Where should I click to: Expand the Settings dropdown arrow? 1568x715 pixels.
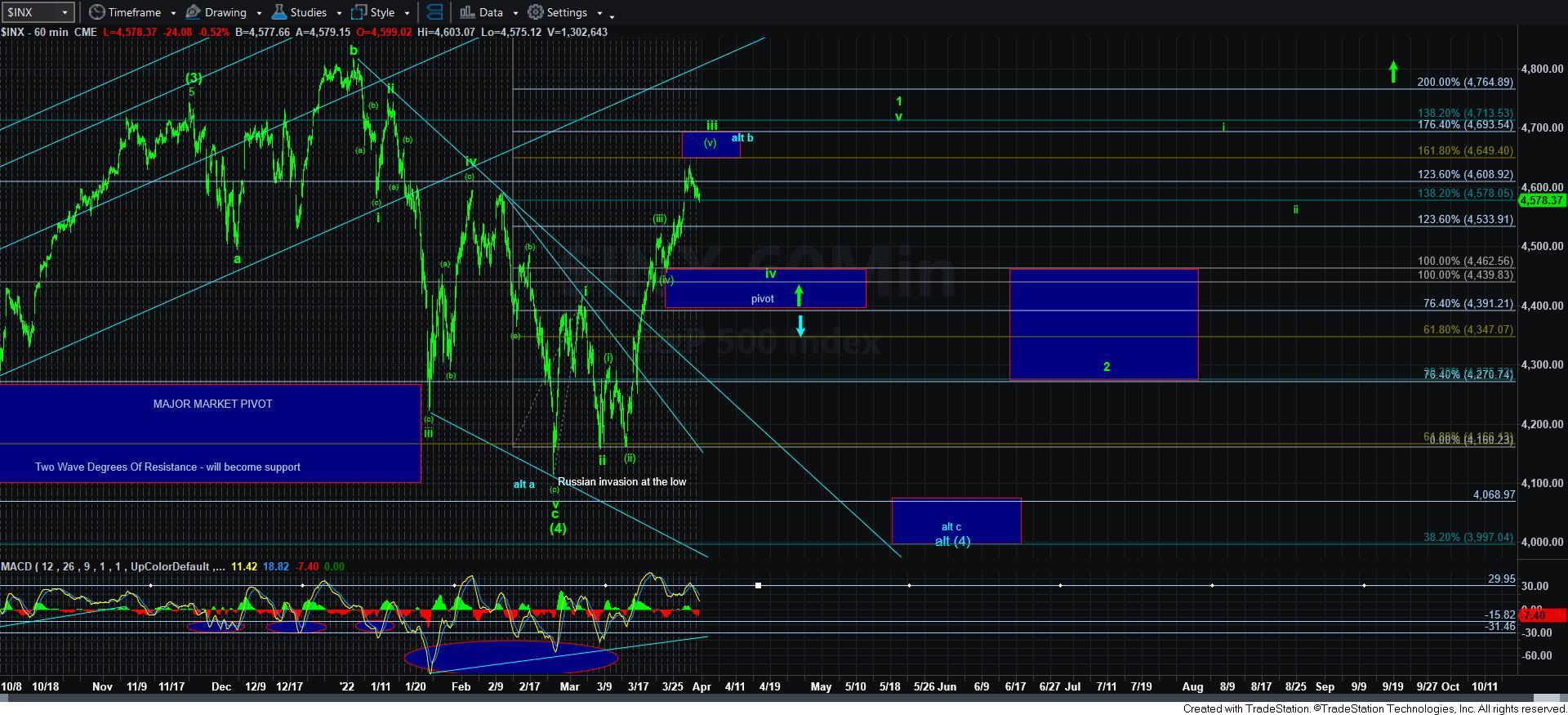(599, 13)
